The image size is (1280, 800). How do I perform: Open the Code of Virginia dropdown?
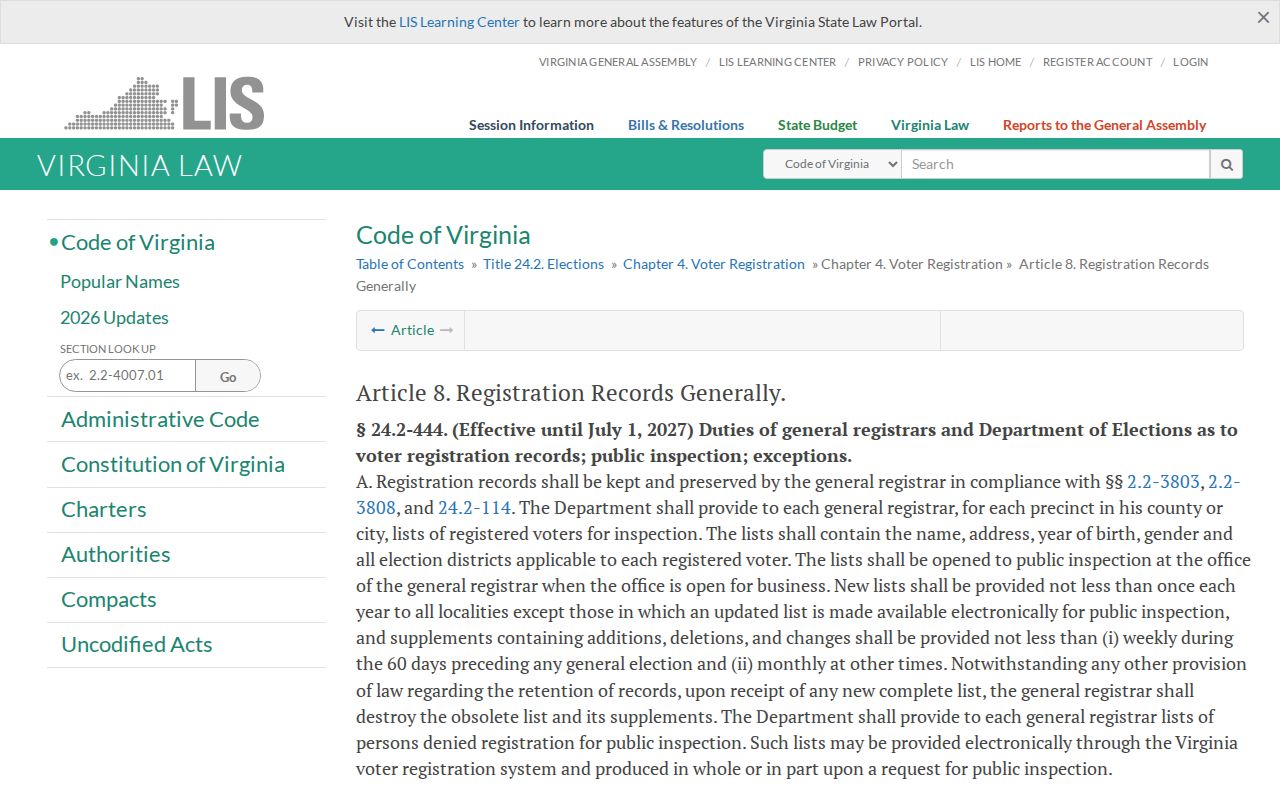(832, 164)
